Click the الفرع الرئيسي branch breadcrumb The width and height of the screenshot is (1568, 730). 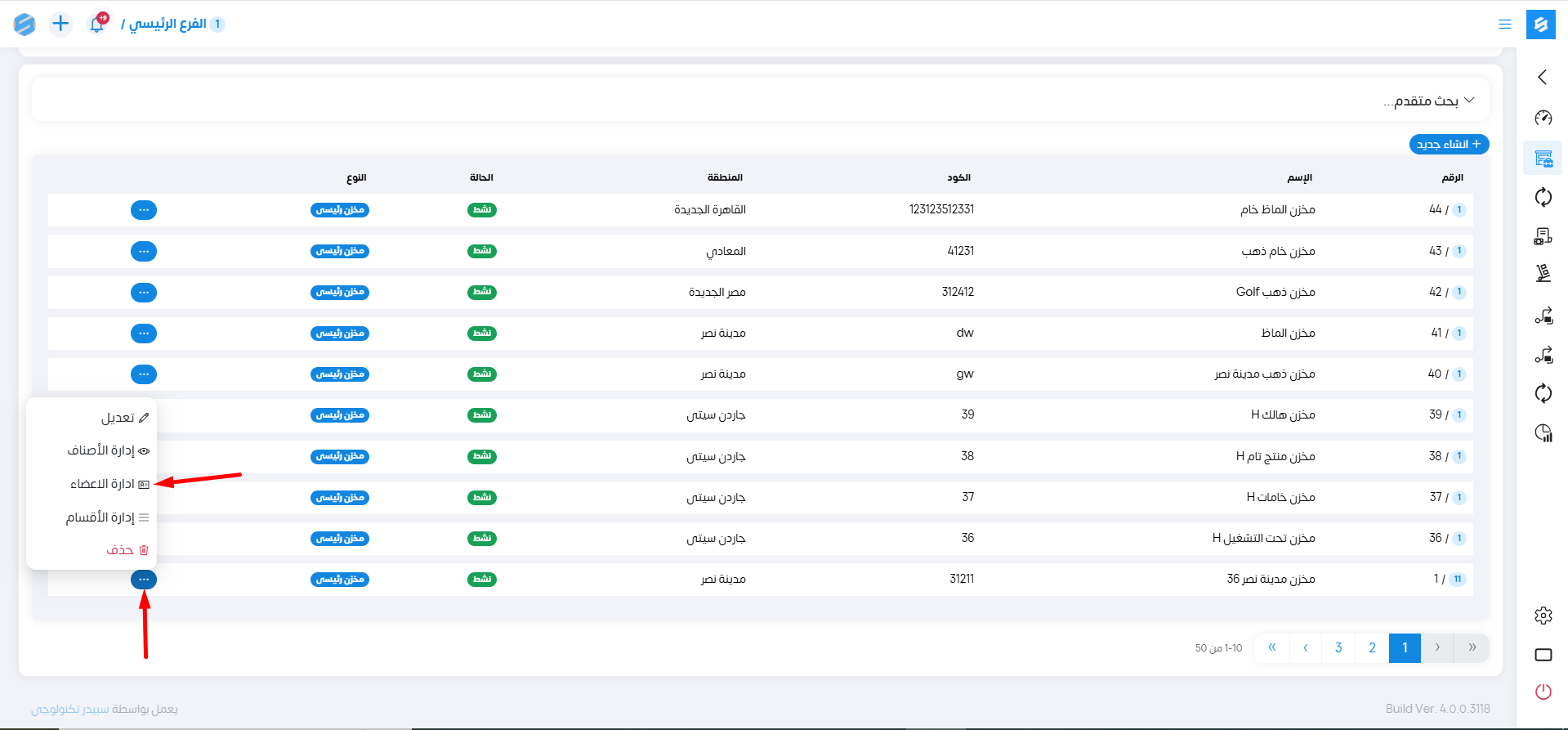(168, 24)
